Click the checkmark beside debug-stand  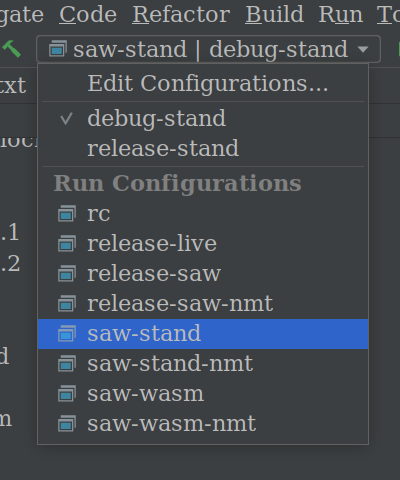(66, 119)
